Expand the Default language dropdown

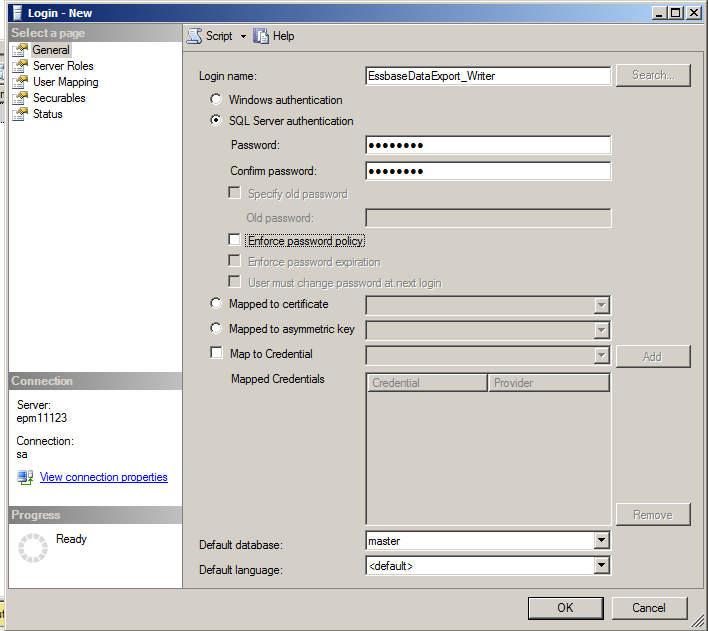[601, 566]
